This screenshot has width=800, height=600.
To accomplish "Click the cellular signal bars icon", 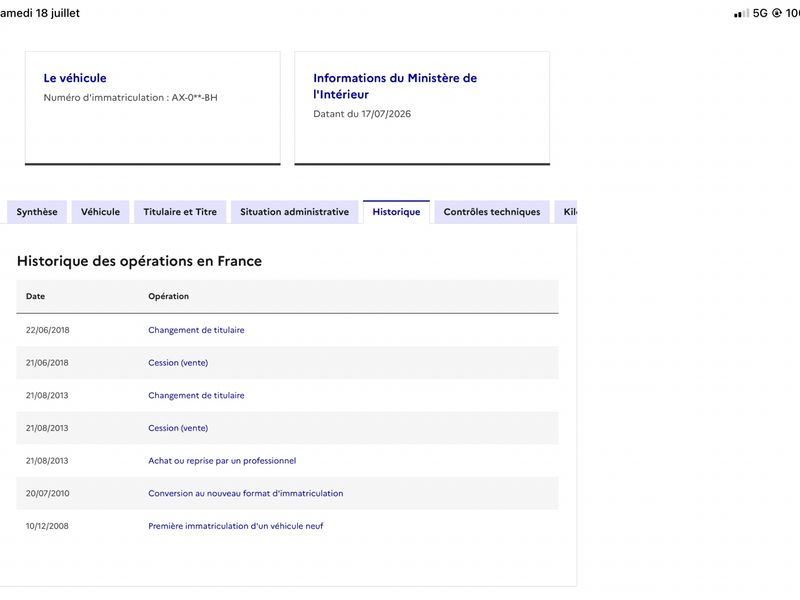I will click(741, 13).
